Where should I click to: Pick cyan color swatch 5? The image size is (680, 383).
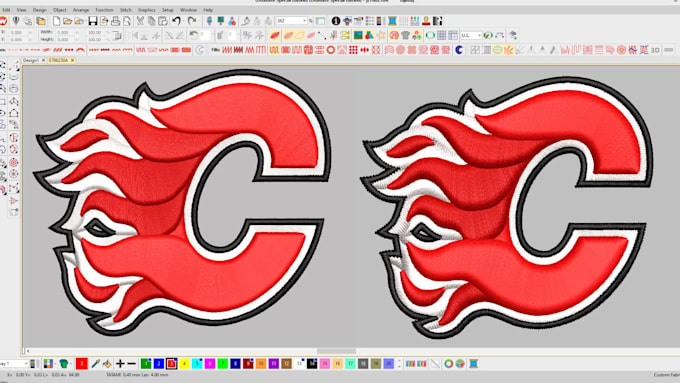[x=197, y=363]
